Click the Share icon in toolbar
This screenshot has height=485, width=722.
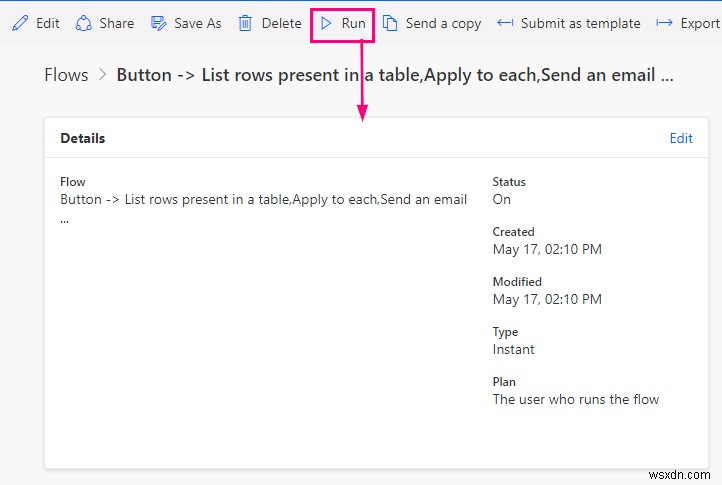point(83,23)
